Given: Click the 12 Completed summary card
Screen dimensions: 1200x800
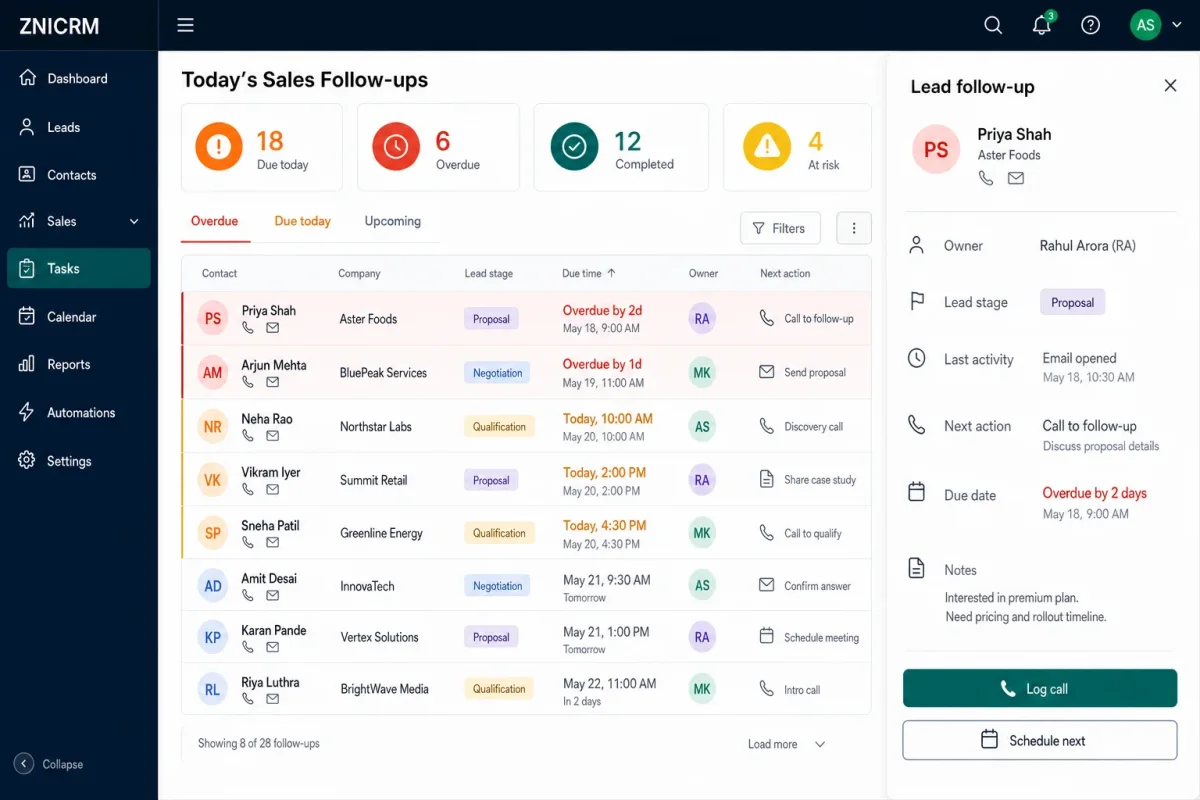Looking at the screenshot, I should tap(621, 148).
